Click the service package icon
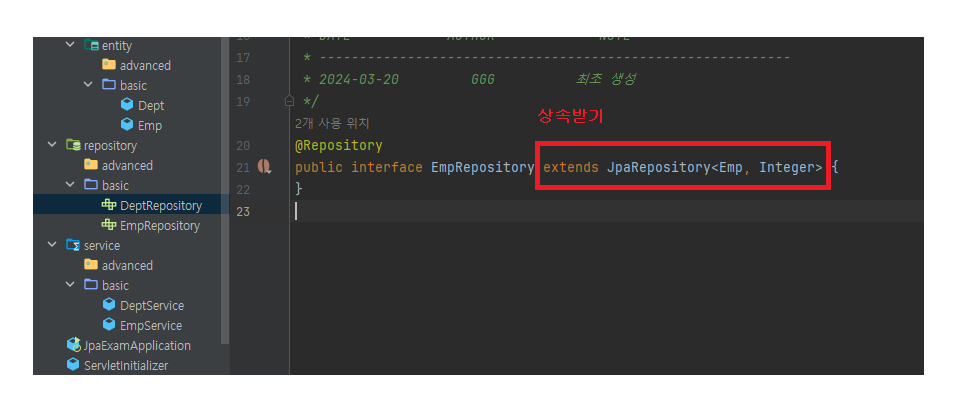This screenshot has height=415, width=960. point(73,245)
